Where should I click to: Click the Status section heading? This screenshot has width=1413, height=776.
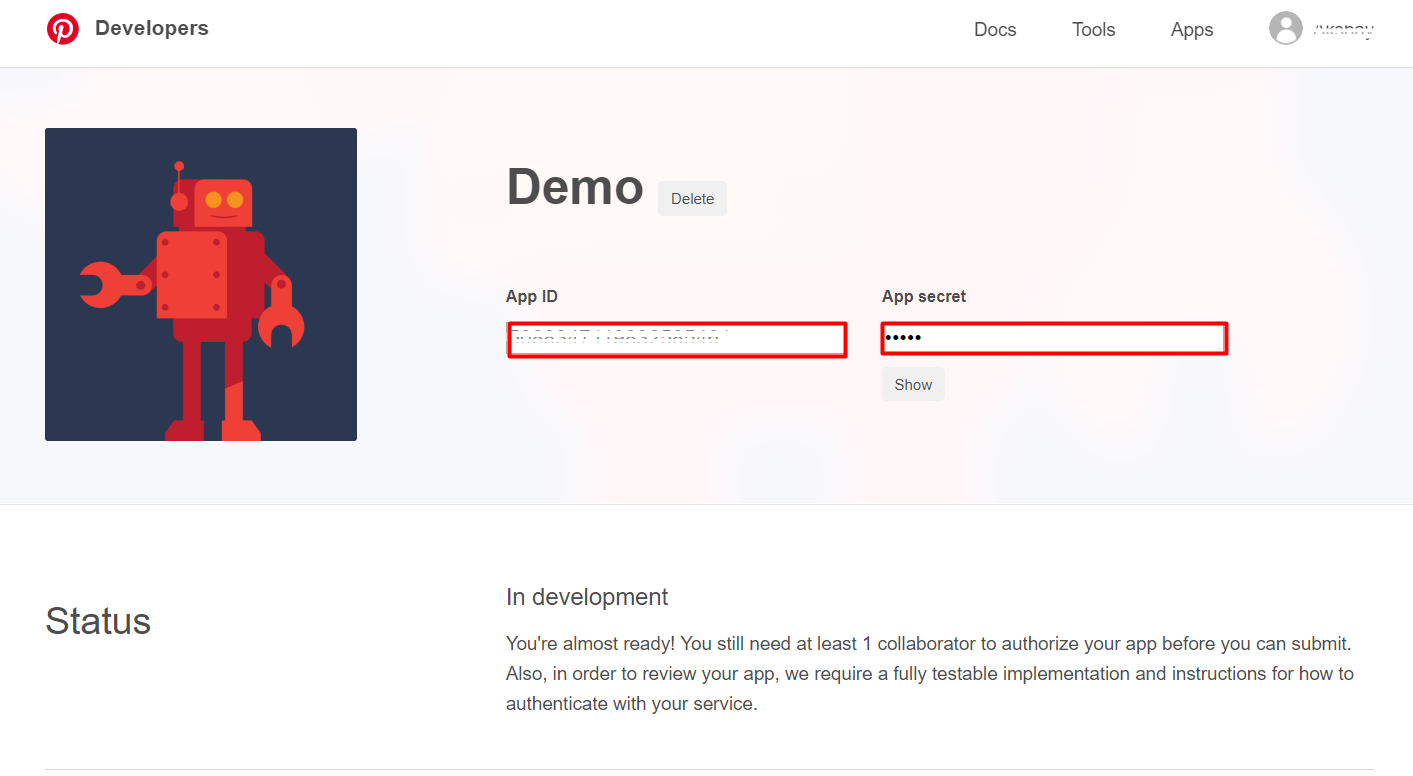(x=98, y=621)
